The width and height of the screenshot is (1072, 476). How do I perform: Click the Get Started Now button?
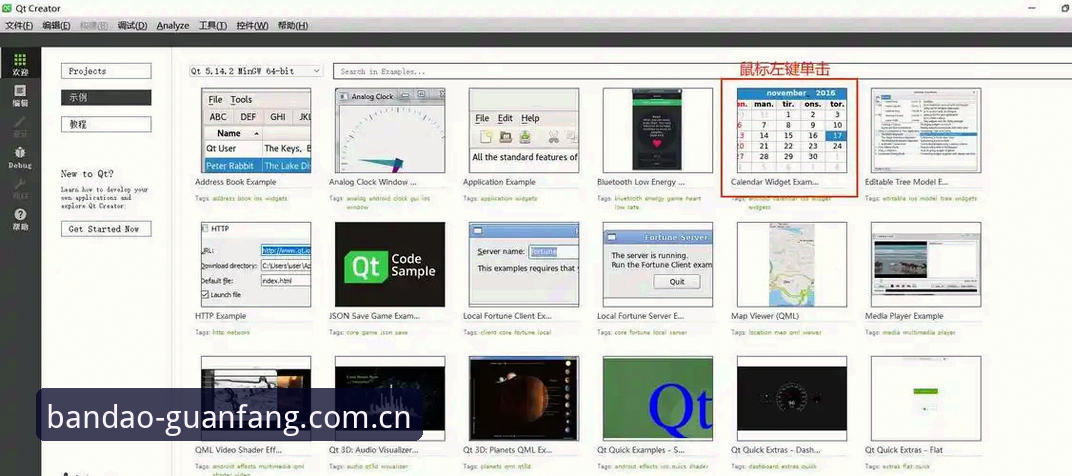[106, 229]
